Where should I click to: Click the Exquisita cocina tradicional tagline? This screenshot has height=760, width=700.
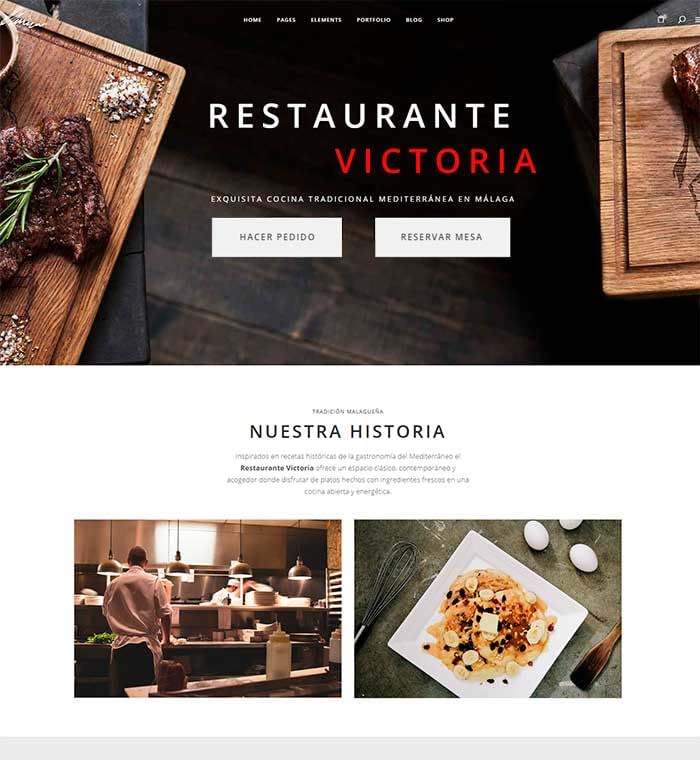pos(363,199)
